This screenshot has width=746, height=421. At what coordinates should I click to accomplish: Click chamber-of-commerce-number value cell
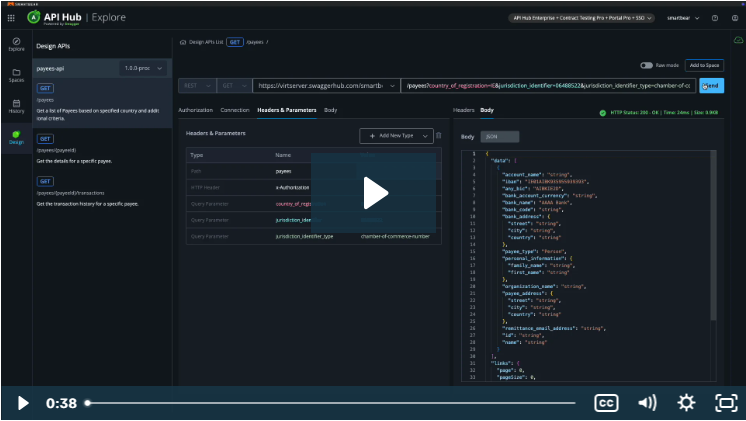[x=395, y=236]
